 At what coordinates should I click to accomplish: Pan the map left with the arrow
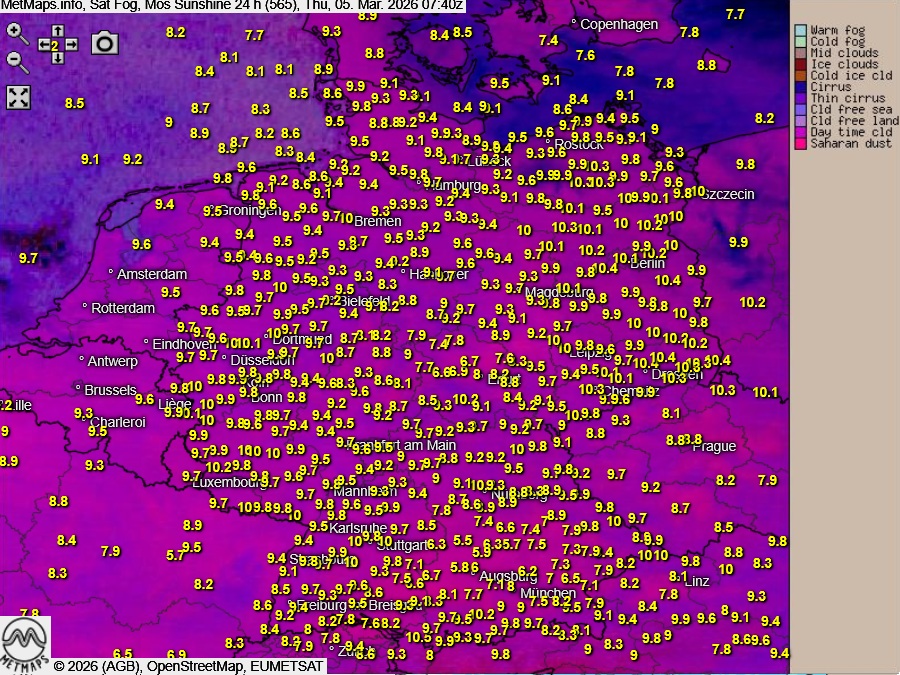pyautogui.click(x=43, y=45)
